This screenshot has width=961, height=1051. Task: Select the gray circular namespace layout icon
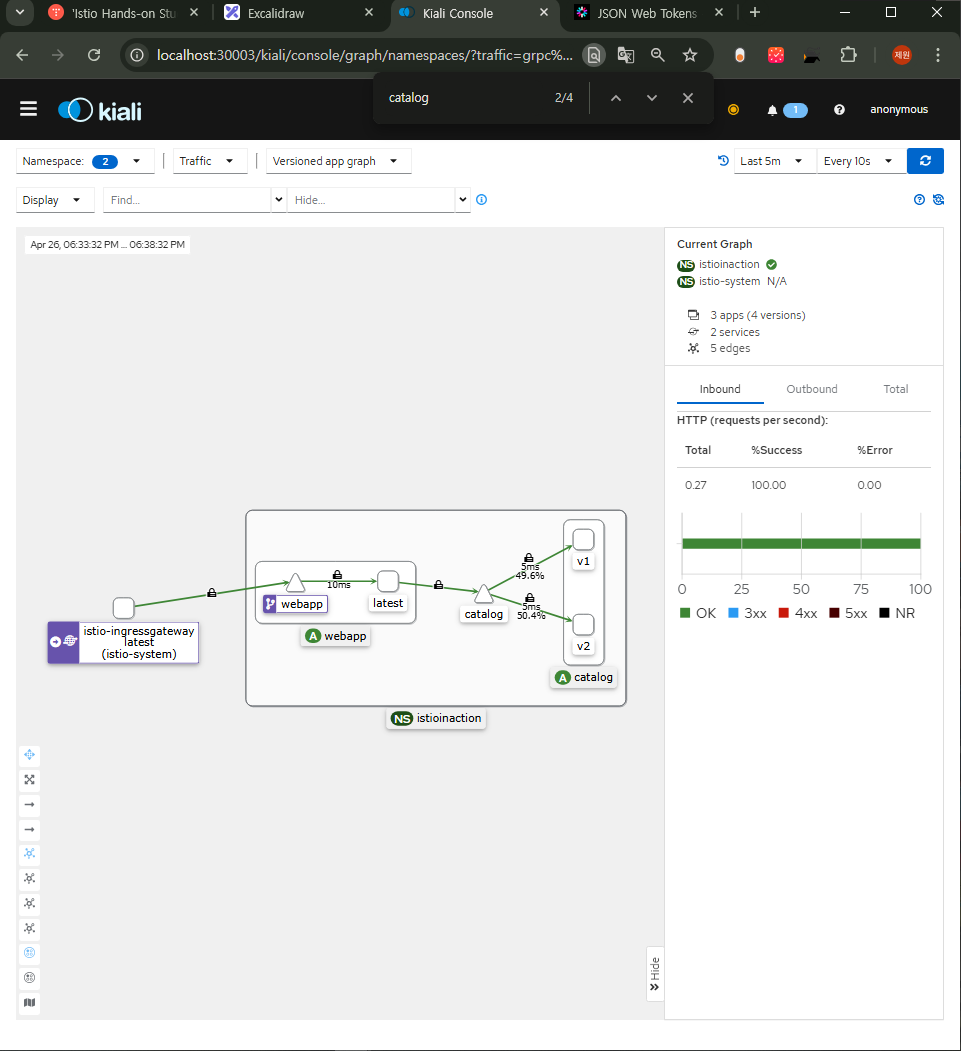[x=29, y=978]
